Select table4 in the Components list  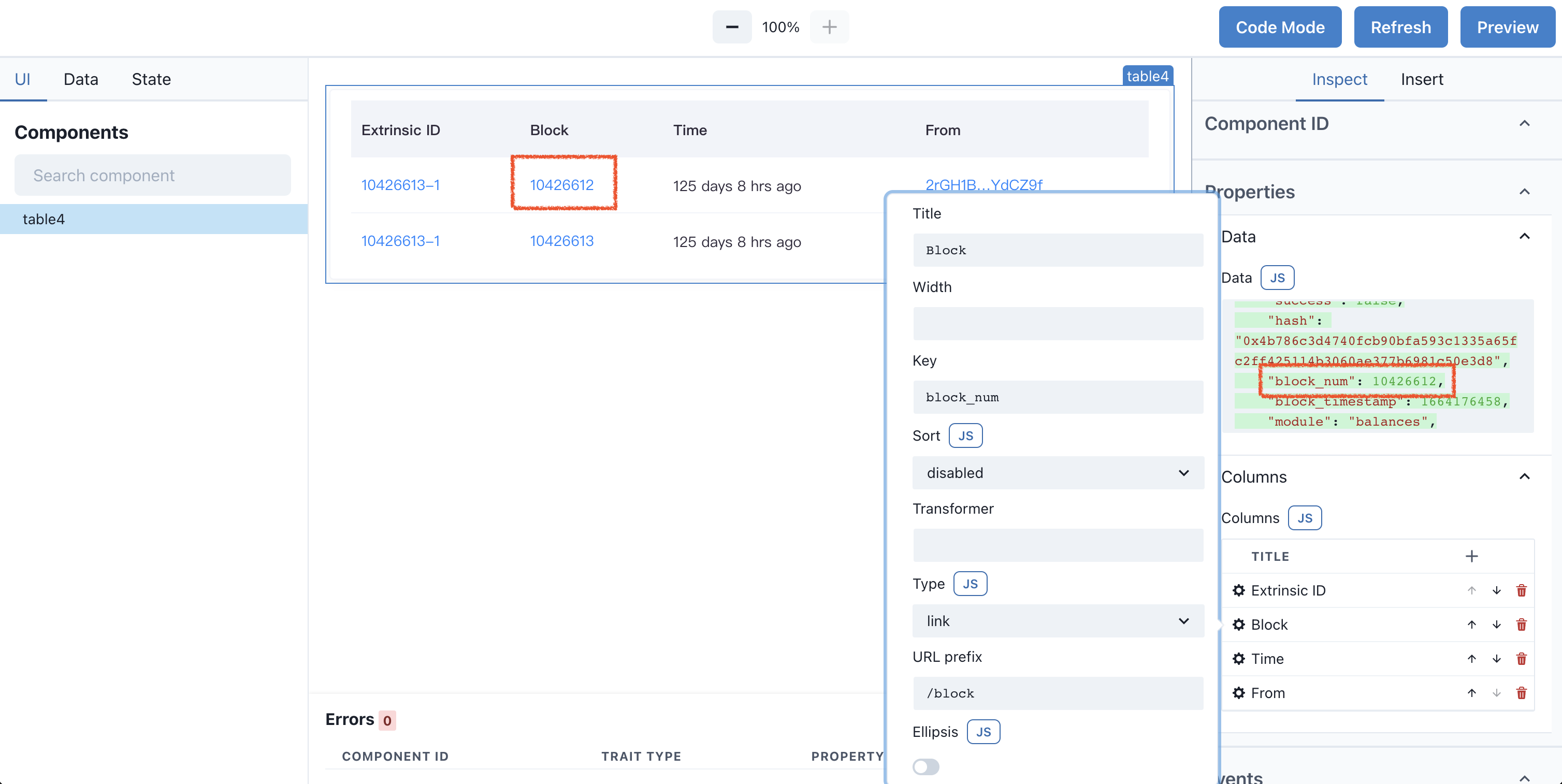153,219
